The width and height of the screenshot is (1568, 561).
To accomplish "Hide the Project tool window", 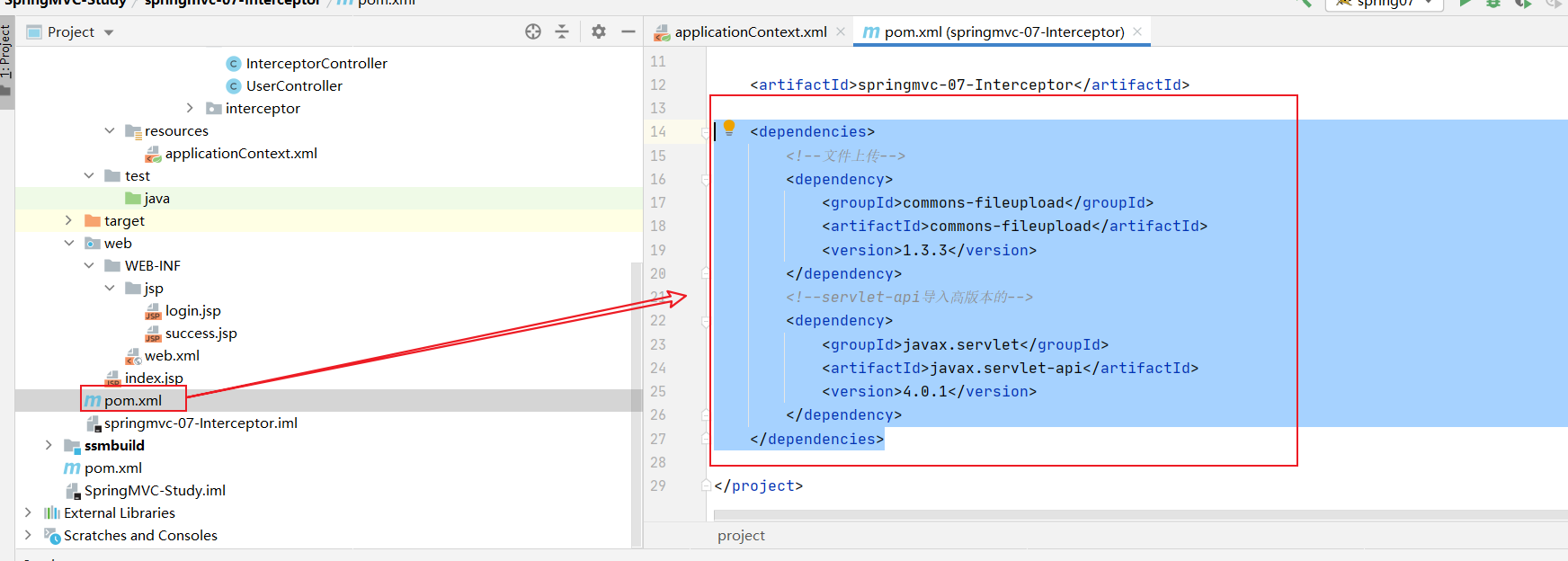I will click(x=628, y=31).
